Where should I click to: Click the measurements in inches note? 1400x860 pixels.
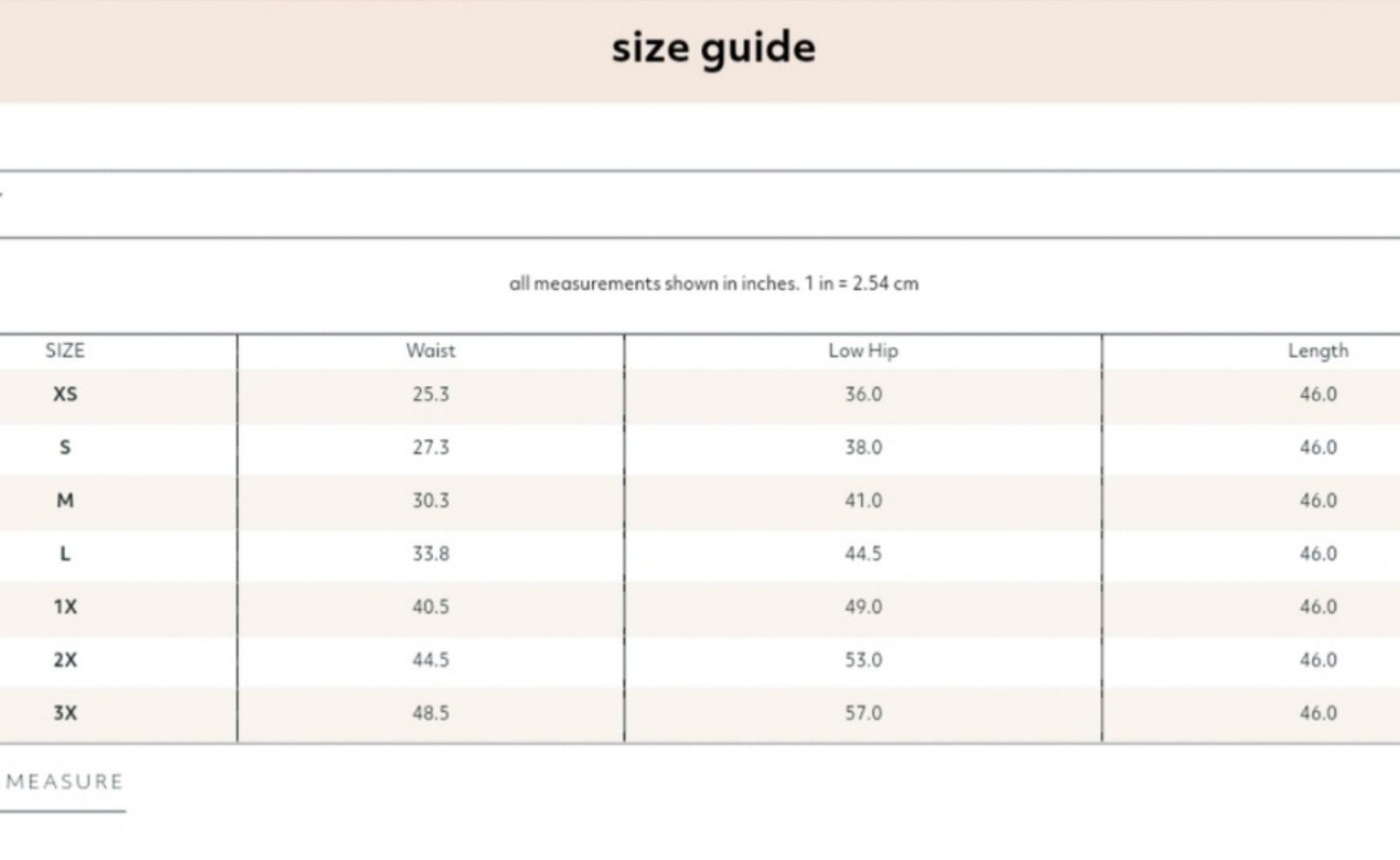click(714, 283)
